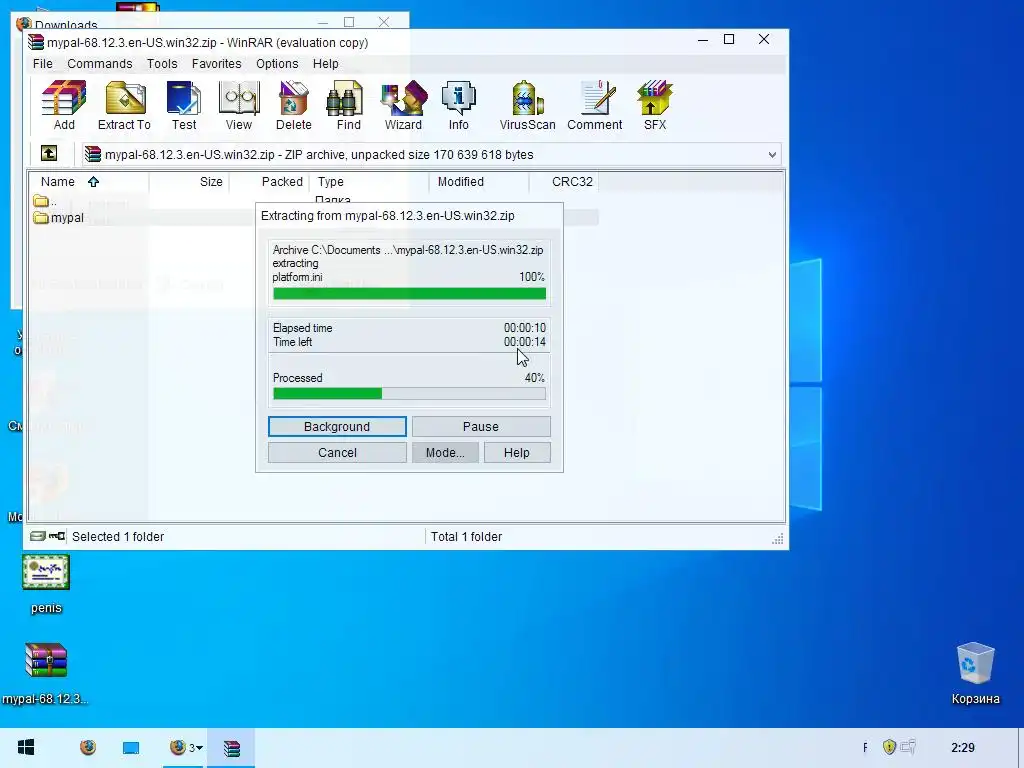Run VirusScan on the archive
The height and width of the screenshot is (768, 1024).
click(x=528, y=104)
